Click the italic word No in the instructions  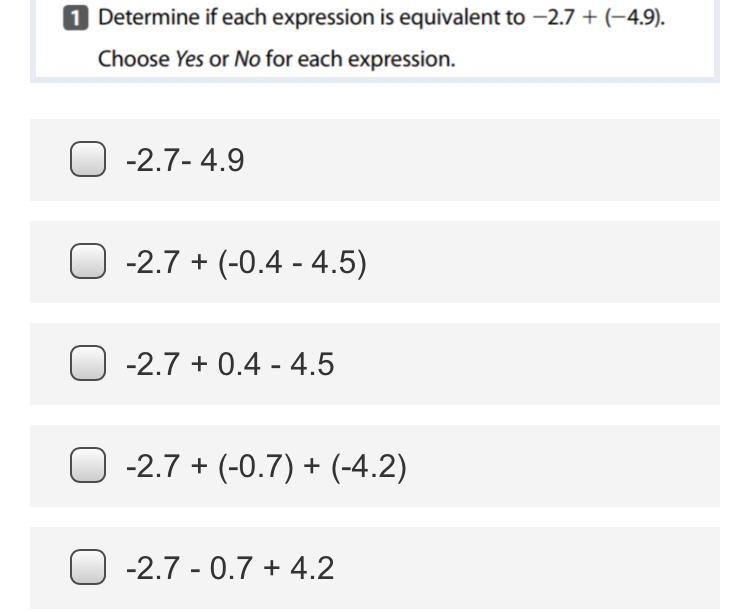tap(247, 59)
